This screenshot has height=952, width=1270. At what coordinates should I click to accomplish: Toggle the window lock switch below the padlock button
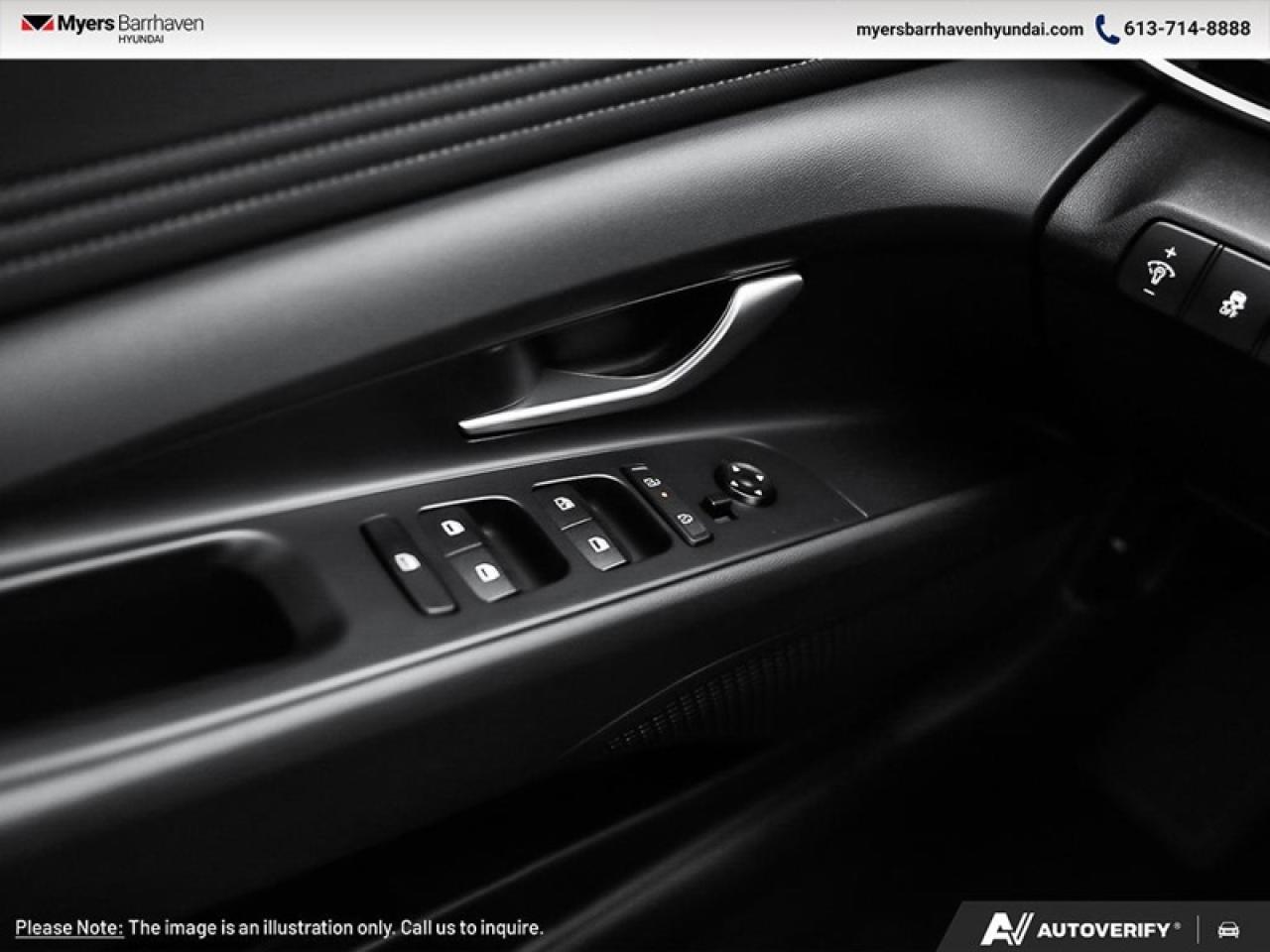coord(687,518)
